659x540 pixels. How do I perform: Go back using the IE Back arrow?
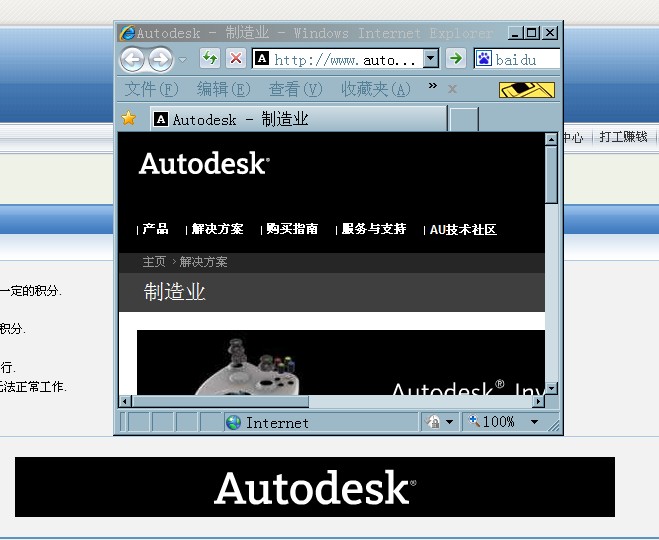[133, 59]
